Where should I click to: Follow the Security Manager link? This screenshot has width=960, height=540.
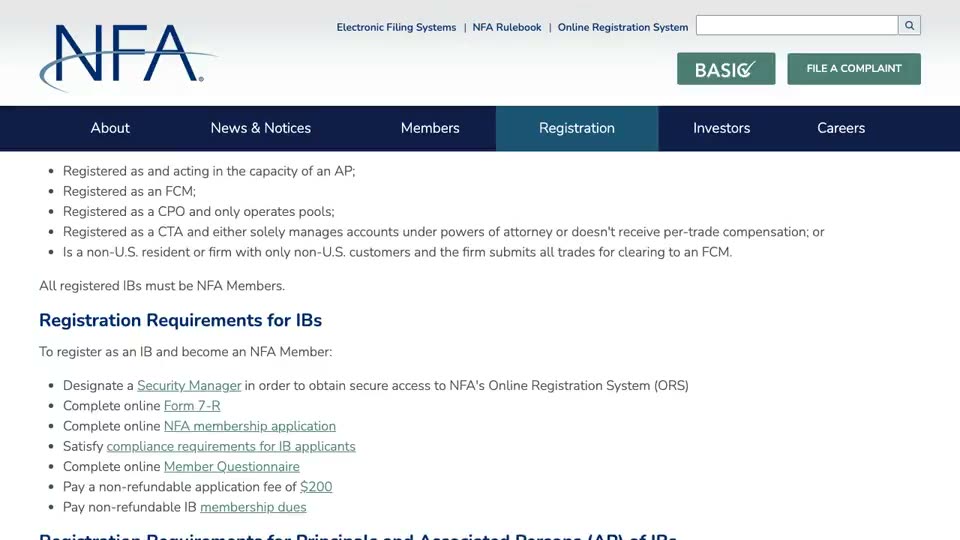[189, 386]
